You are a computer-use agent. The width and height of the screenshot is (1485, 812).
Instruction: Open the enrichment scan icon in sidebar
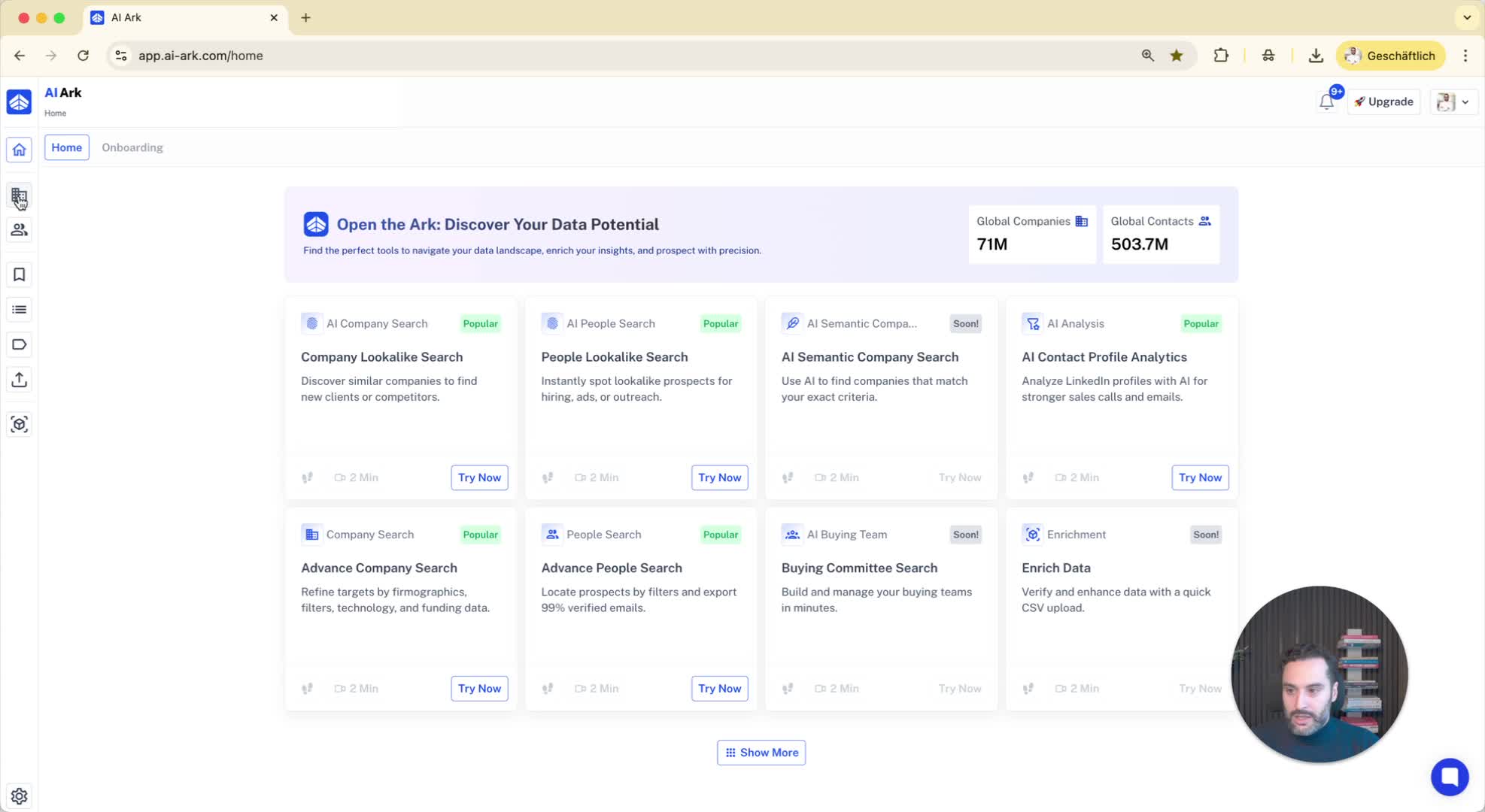click(19, 425)
